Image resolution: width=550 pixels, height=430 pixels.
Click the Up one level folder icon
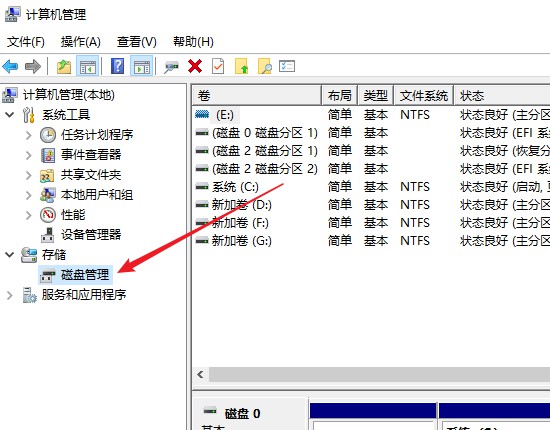click(64, 66)
